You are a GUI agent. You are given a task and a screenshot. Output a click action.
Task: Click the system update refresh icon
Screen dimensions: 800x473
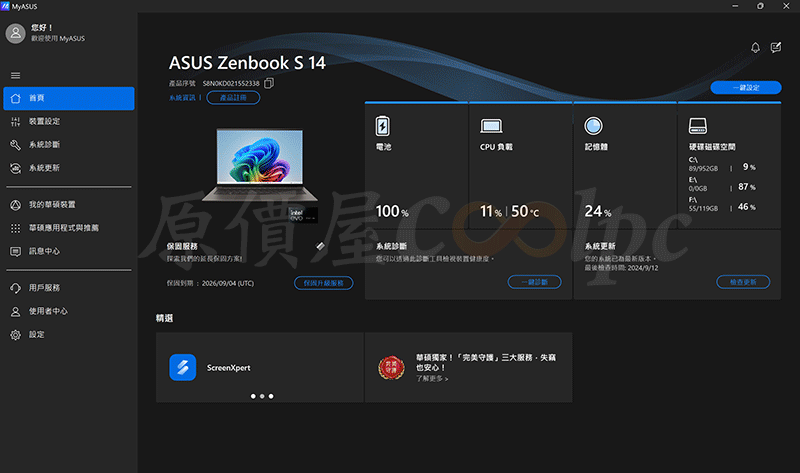(16, 168)
